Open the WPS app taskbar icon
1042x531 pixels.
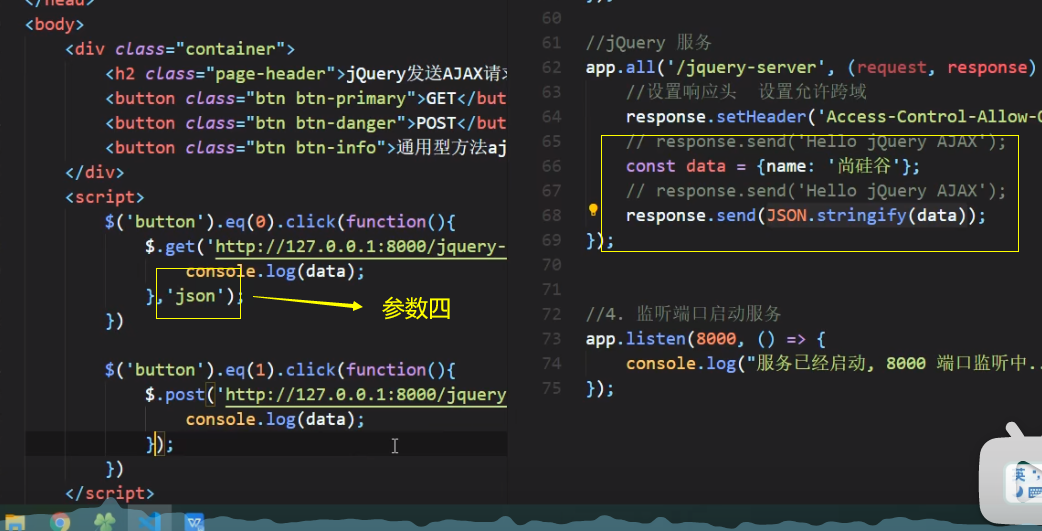[x=195, y=522]
